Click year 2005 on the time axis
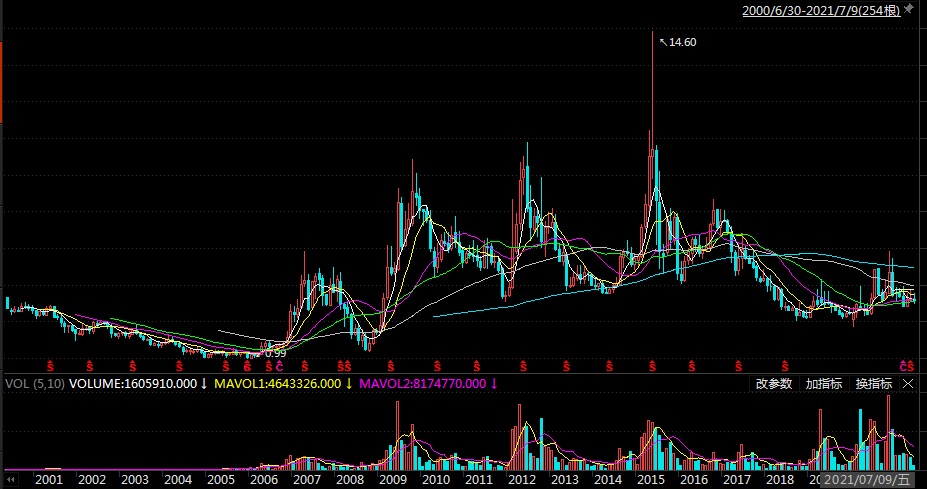927x489 pixels. tap(221, 480)
